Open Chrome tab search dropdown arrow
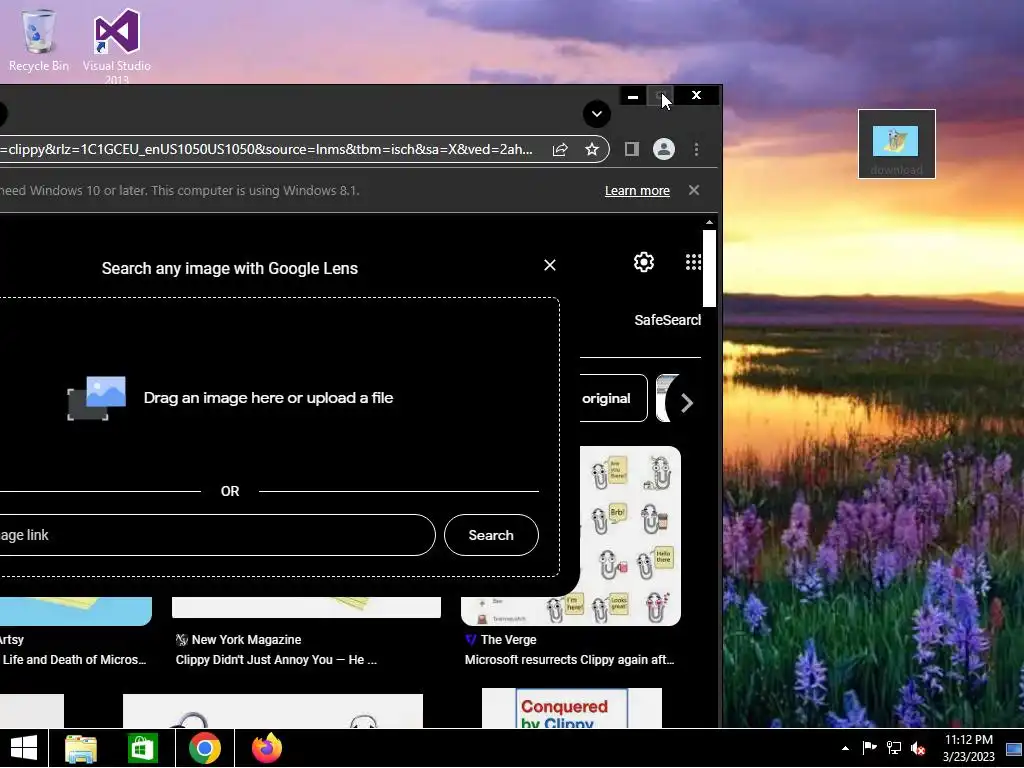 596,114
